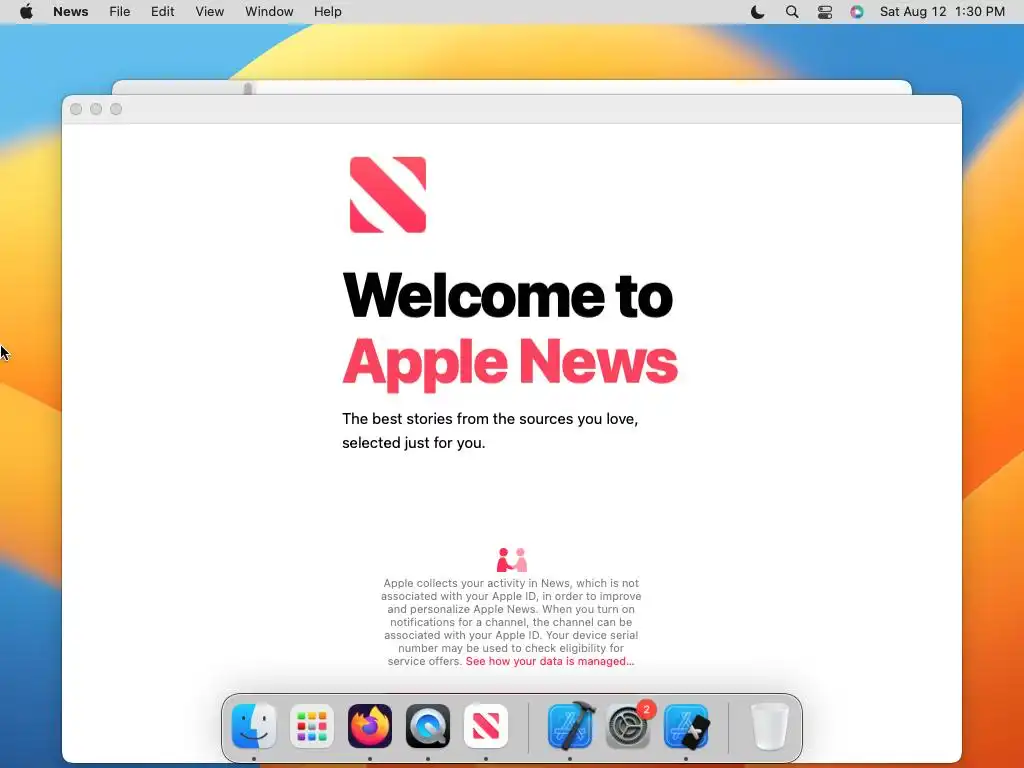
Task: Click the privacy handshake icon
Action: [511, 560]
